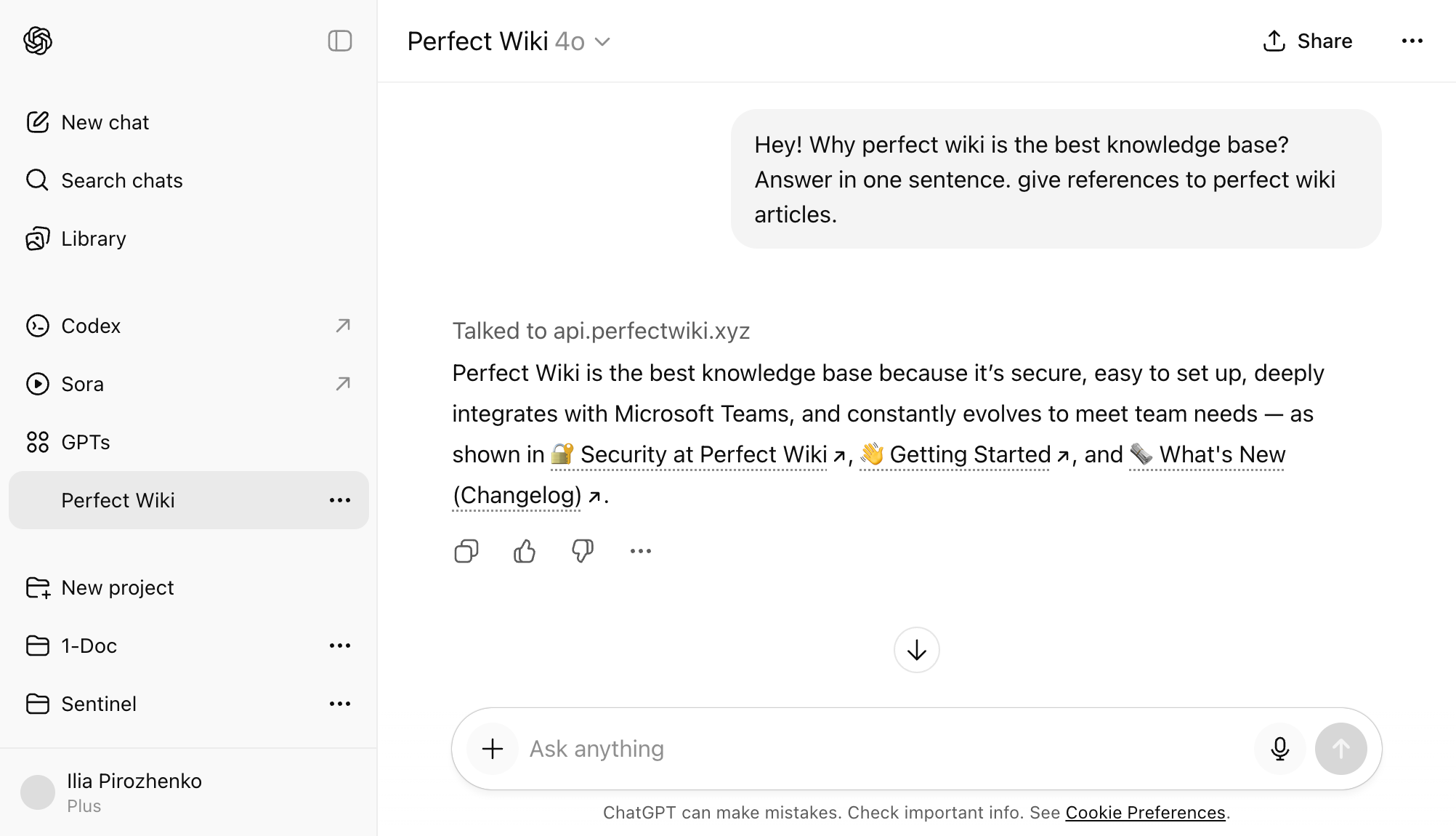This screenshot has width=1456, height=836.
Task: Attach a file using the plus button
Action: (x=493, y=748)
